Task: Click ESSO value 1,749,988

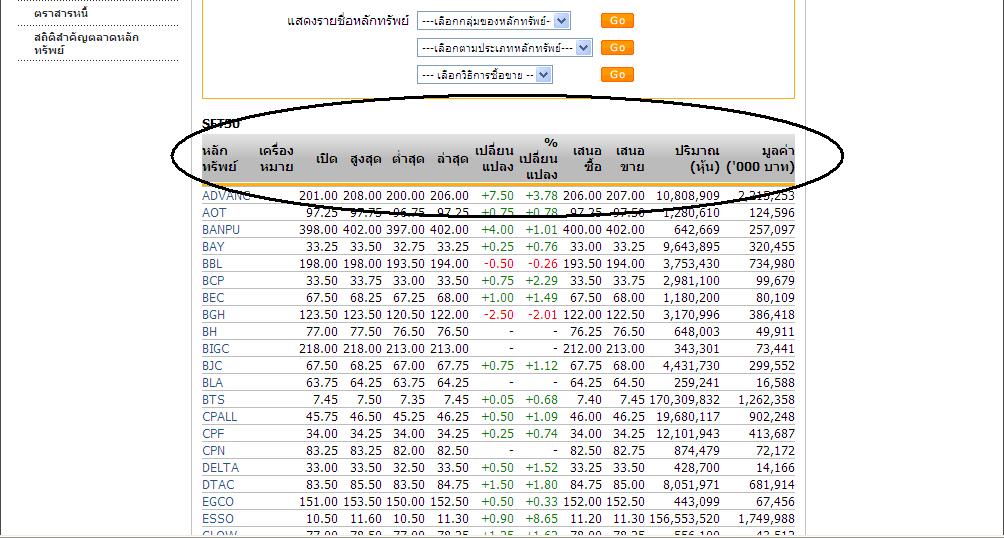Action: point(766,519)
